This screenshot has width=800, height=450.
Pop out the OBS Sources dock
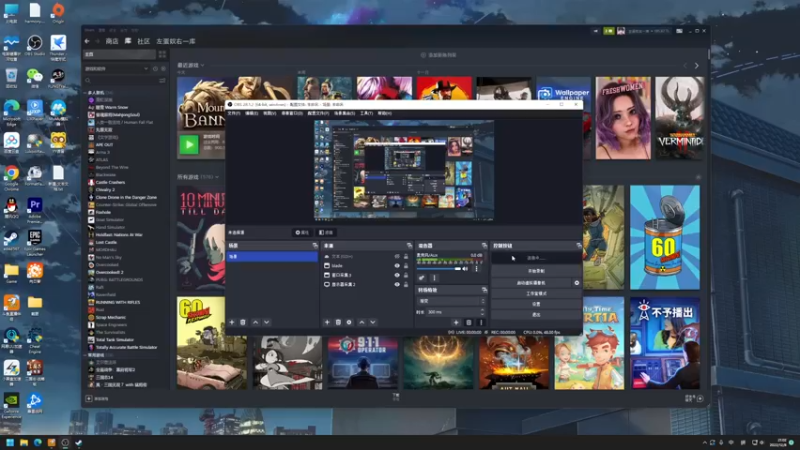click(409, 246)
